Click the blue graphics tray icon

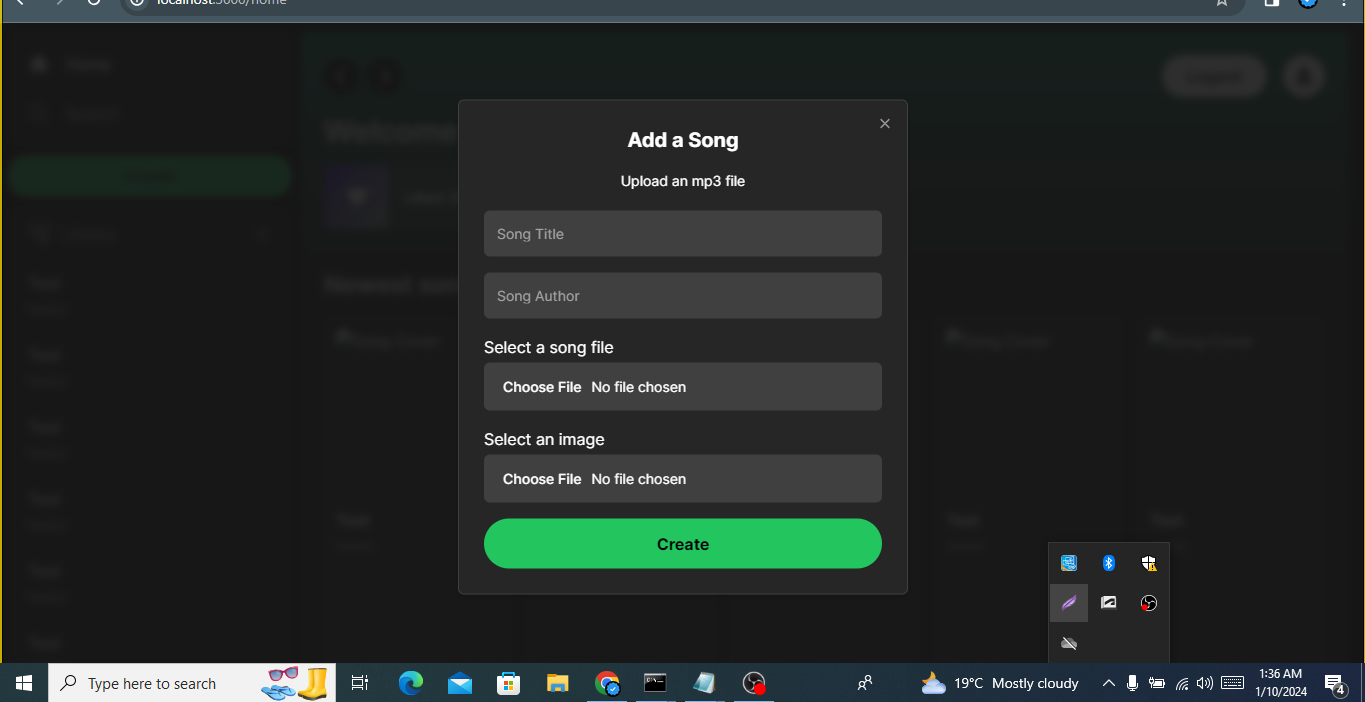coord(1068,563)
